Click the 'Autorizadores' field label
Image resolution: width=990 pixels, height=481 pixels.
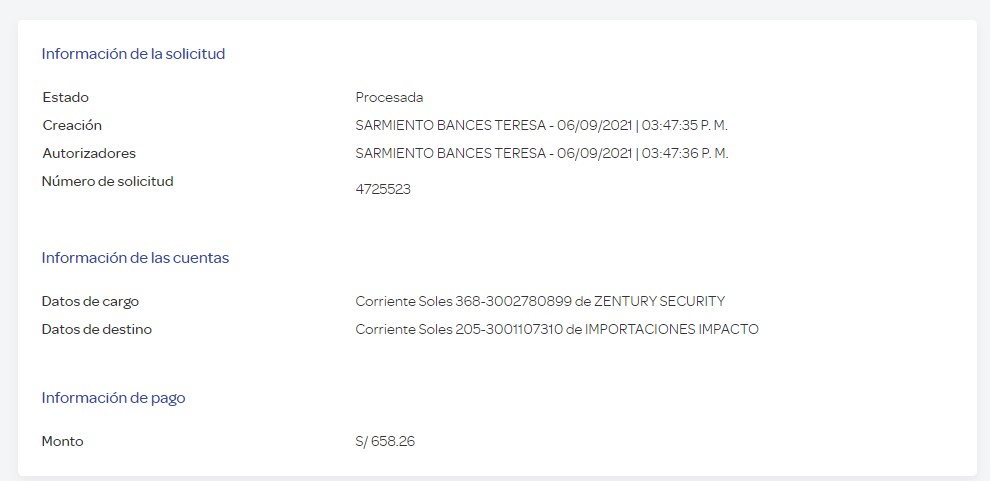pyautogui.click(x=89, y=153)
